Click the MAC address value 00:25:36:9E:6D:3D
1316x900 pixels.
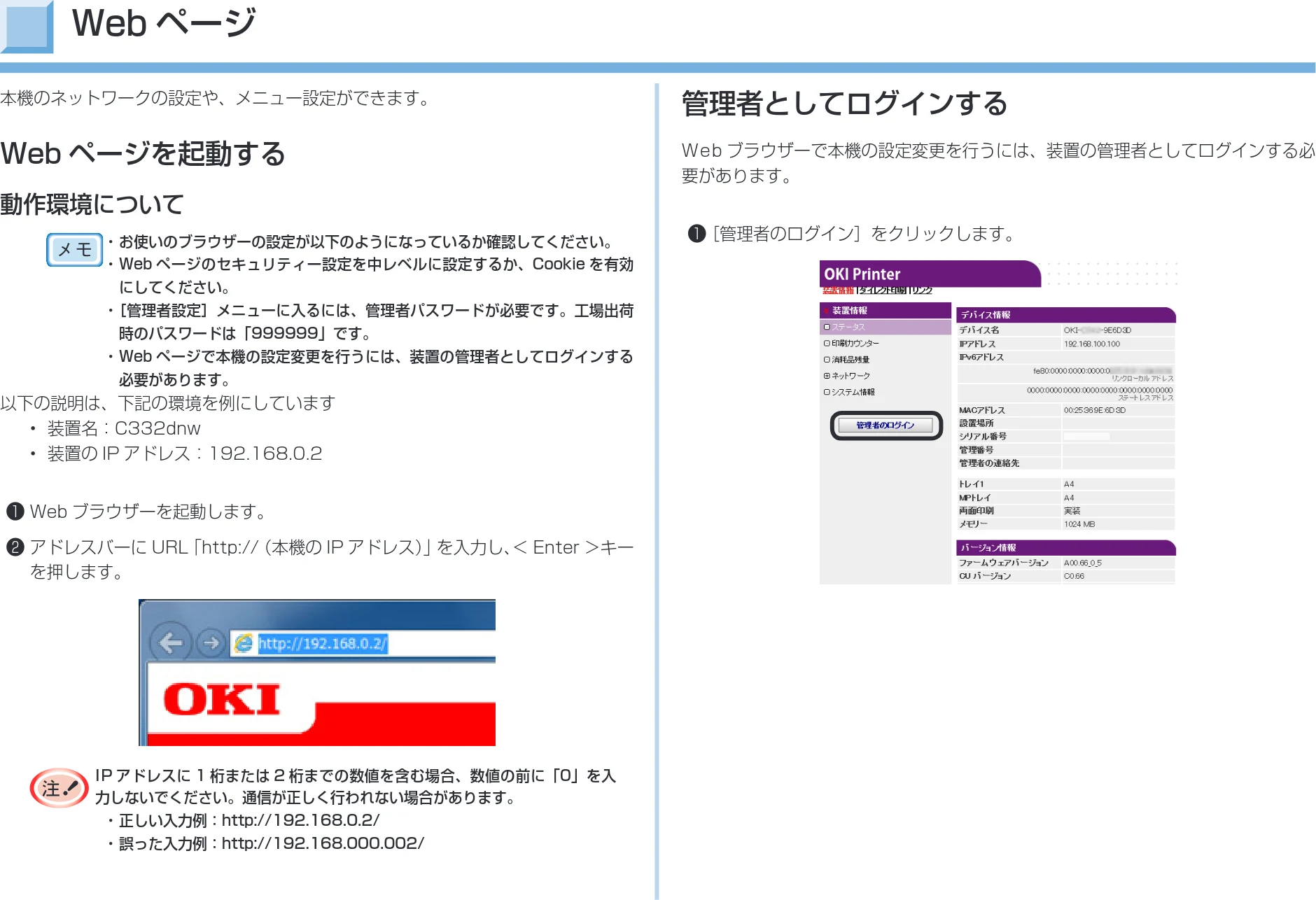1094,410
